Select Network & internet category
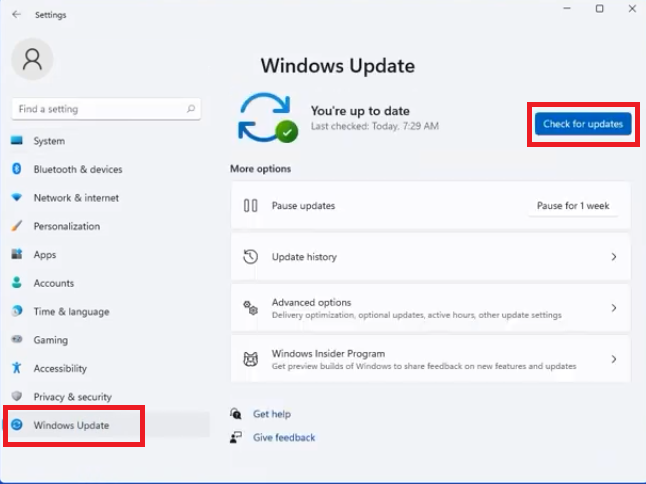The image size is (646, 484). (76, 198)
